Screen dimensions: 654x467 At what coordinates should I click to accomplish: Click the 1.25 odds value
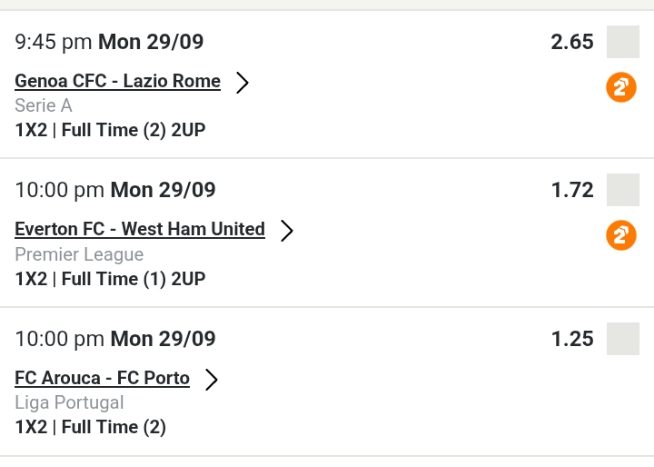[572, 338]
